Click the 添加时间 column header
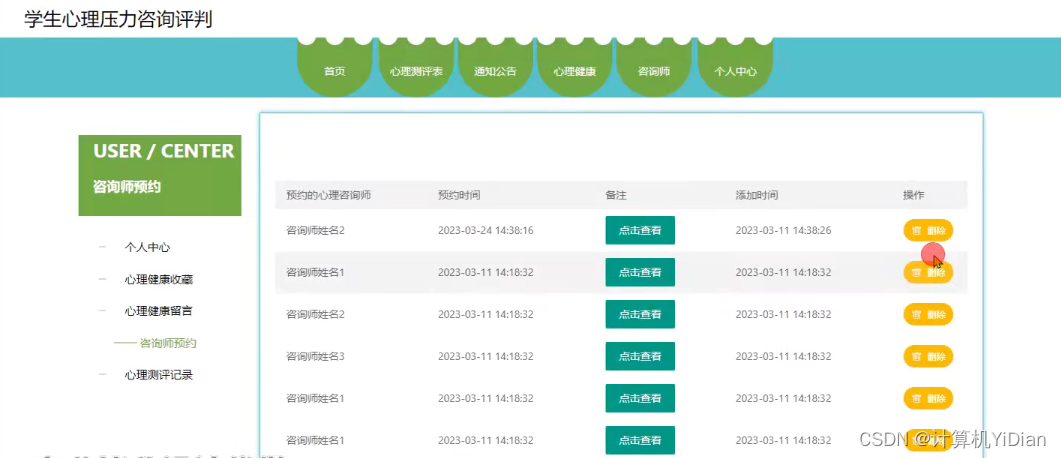 click(757, 195)
